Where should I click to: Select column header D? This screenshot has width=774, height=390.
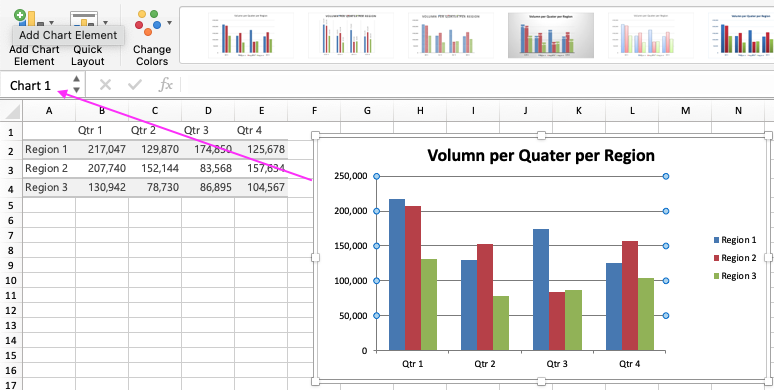point(208,111)
